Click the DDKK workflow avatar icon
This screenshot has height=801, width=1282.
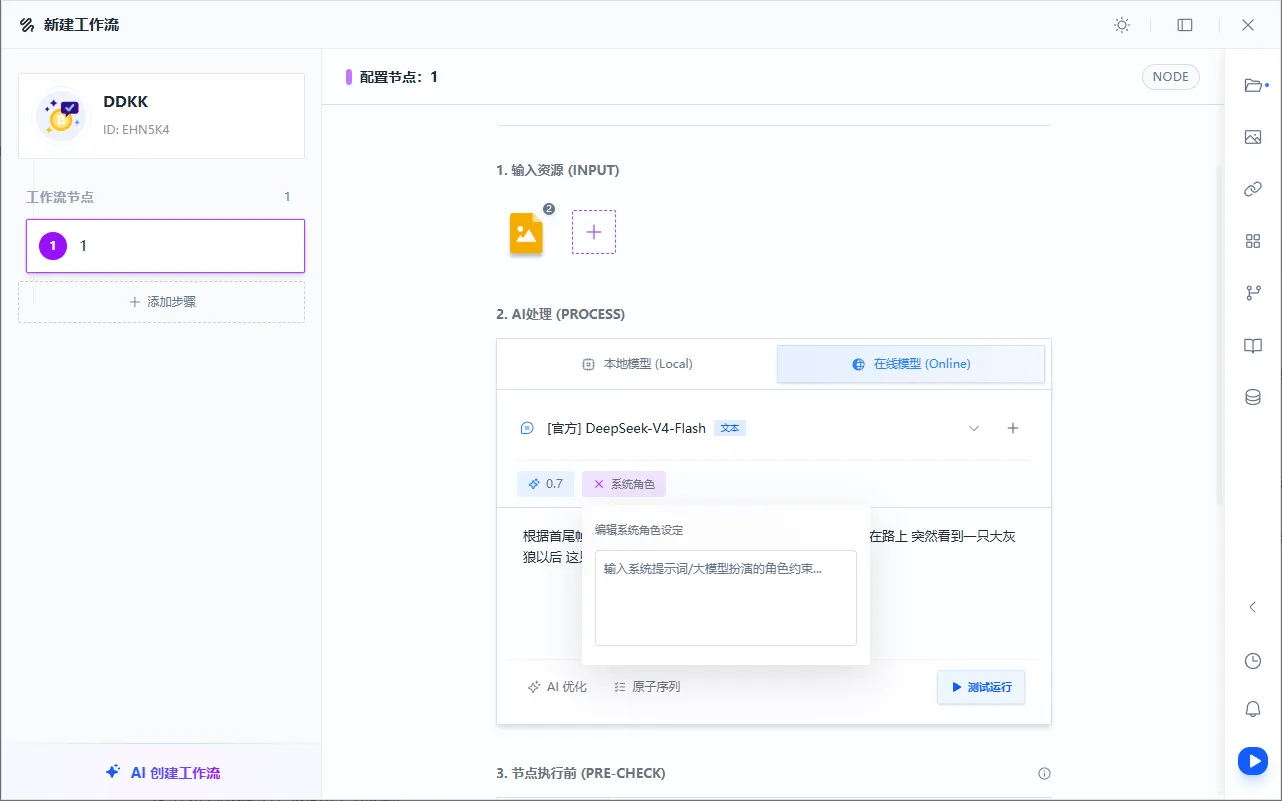61,116
